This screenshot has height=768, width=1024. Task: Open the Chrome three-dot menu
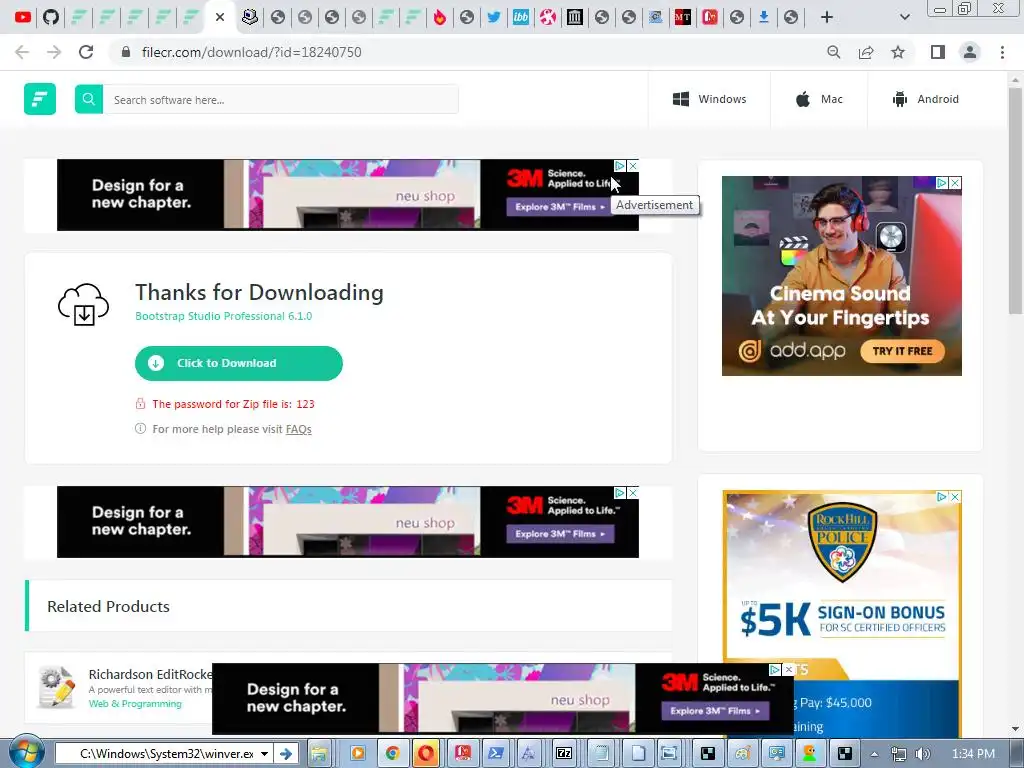1002,52
